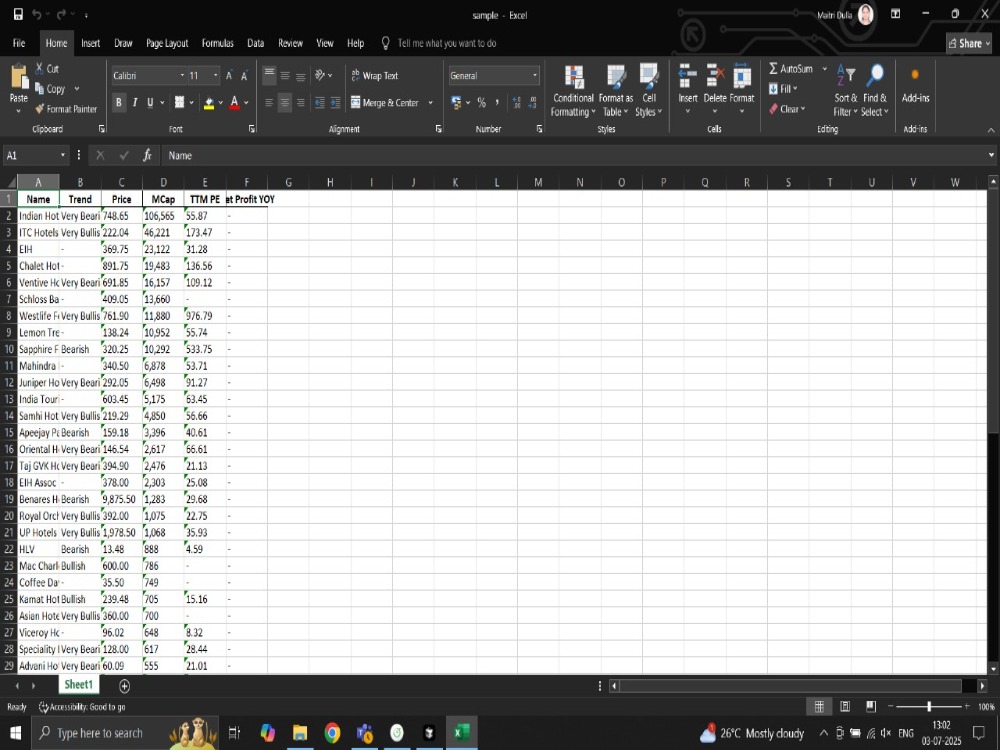Open the font size dropdown
The image size is (1000, 750).
click(216, 75)
